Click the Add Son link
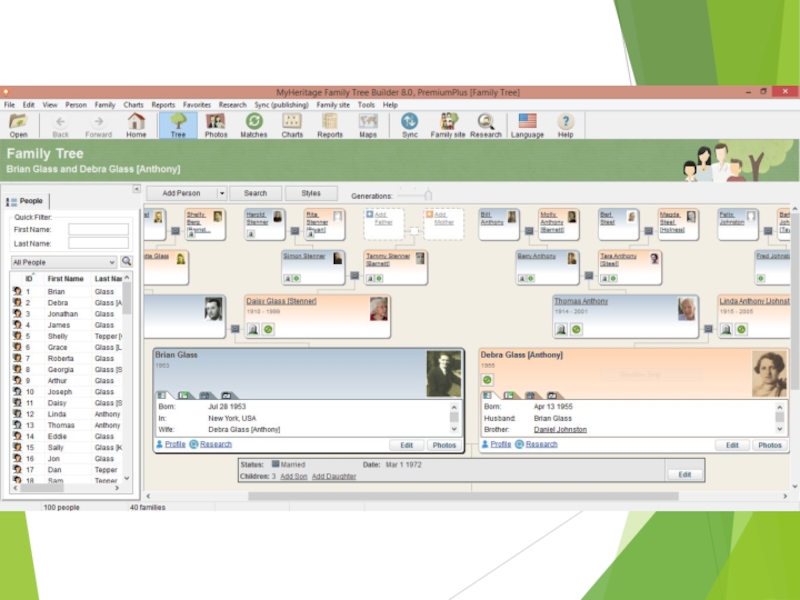Image resolution: width=800 pixels, height=600 pixels. click(x=294, y=476)
